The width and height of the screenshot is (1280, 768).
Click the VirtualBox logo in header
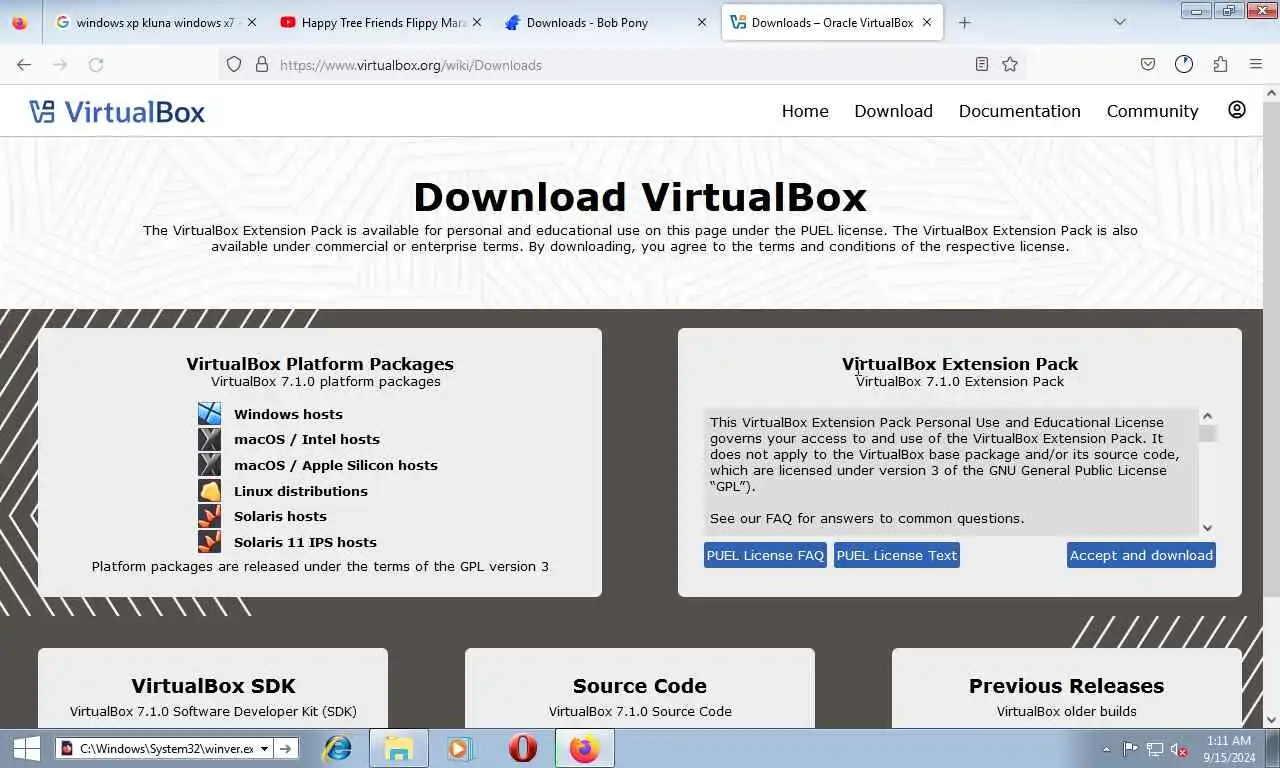(x=117, y=111)
